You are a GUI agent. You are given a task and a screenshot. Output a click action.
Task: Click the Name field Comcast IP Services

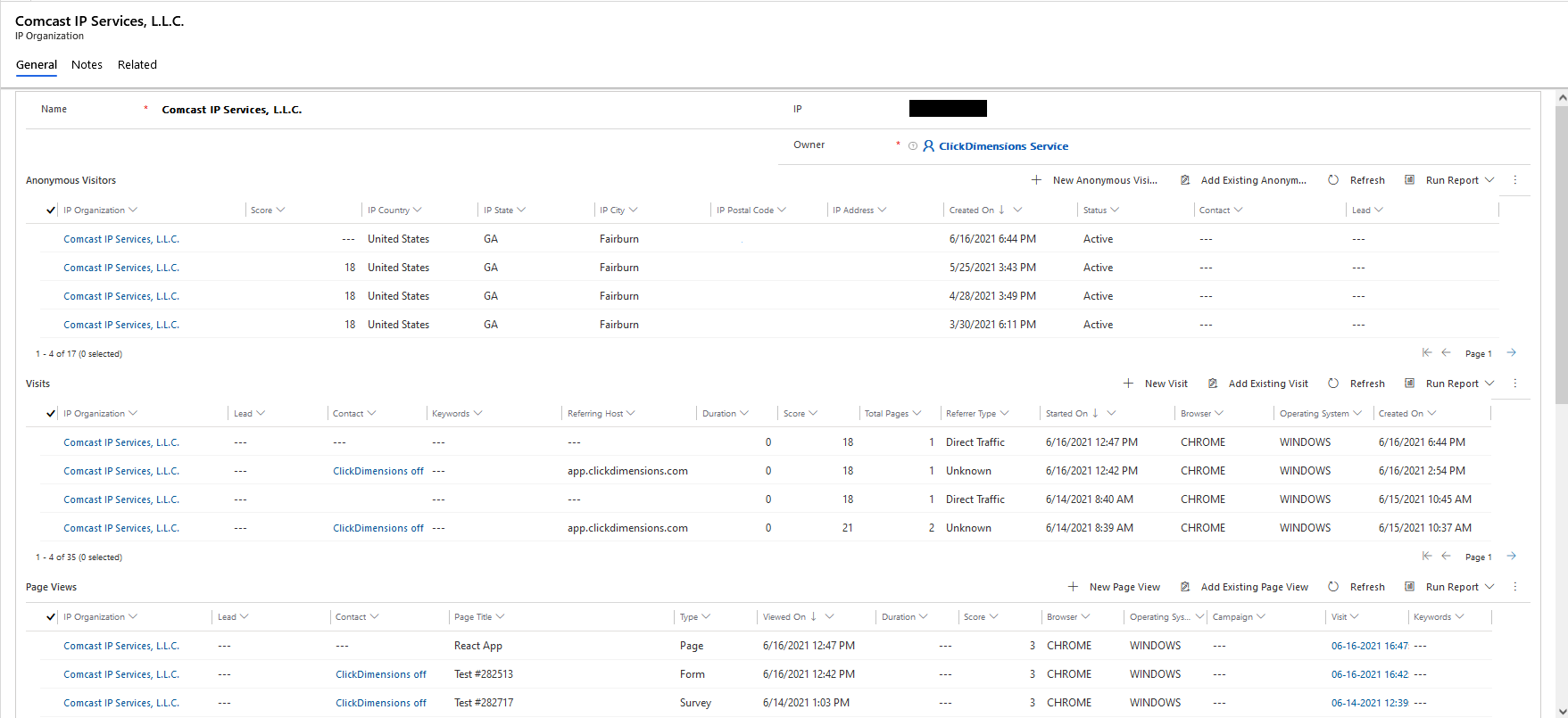pos(232,110)
